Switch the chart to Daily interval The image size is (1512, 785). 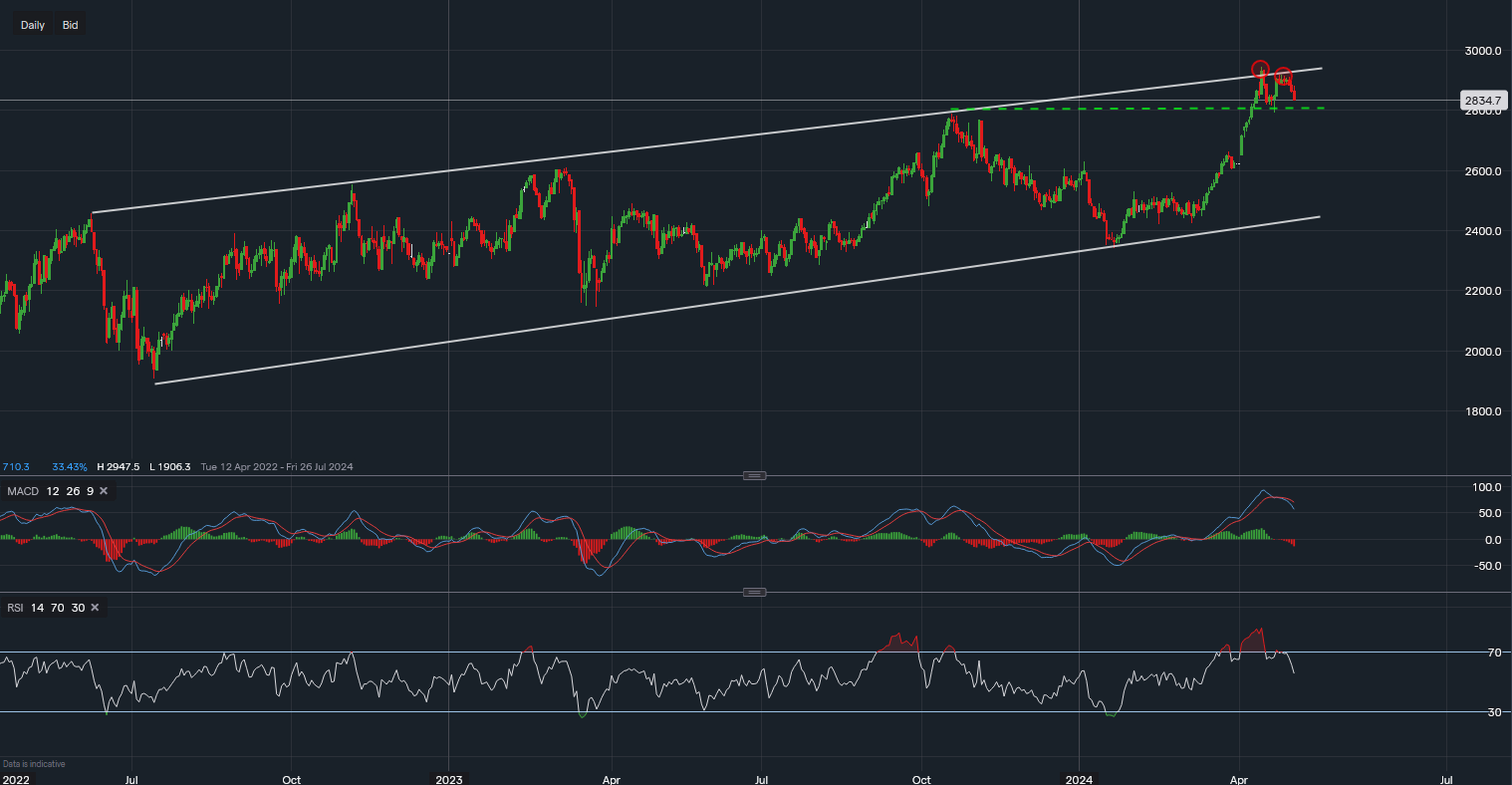point(32,24)
